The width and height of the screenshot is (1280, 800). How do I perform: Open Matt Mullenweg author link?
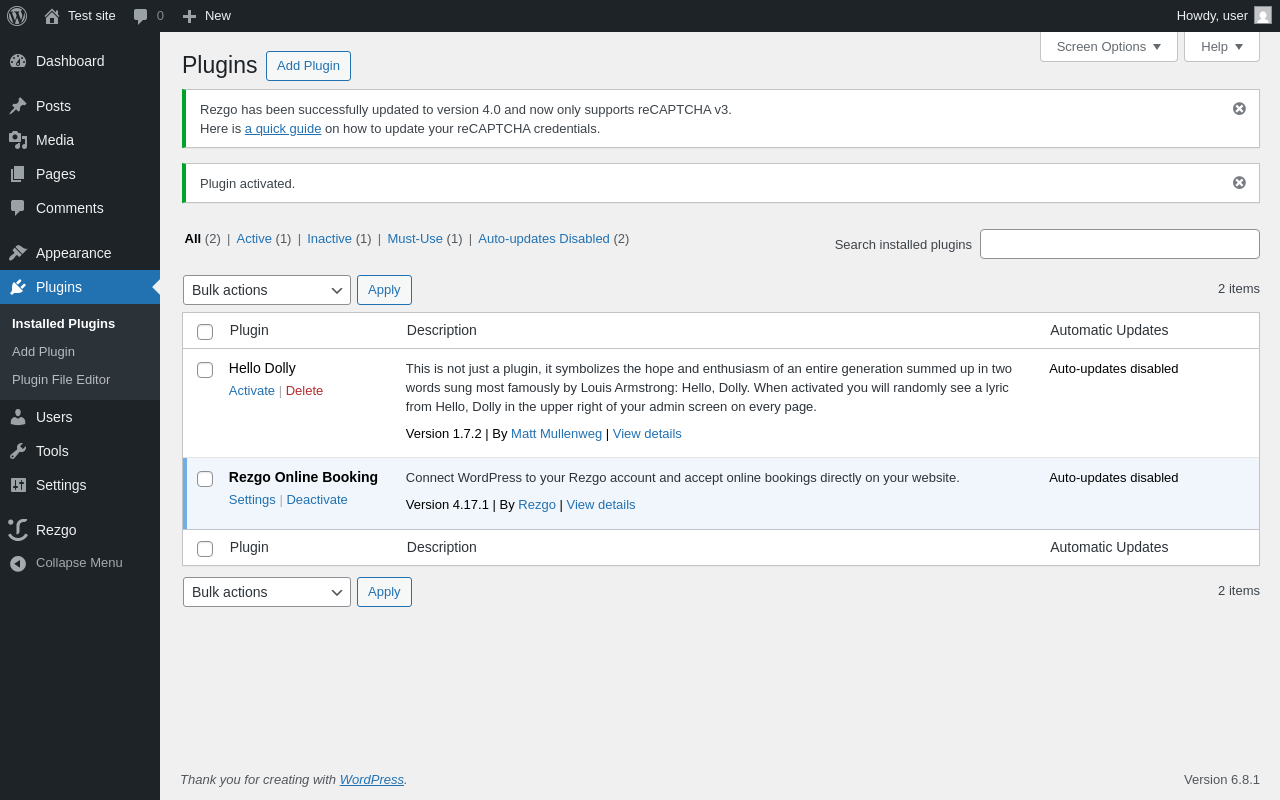coord(556,433)
